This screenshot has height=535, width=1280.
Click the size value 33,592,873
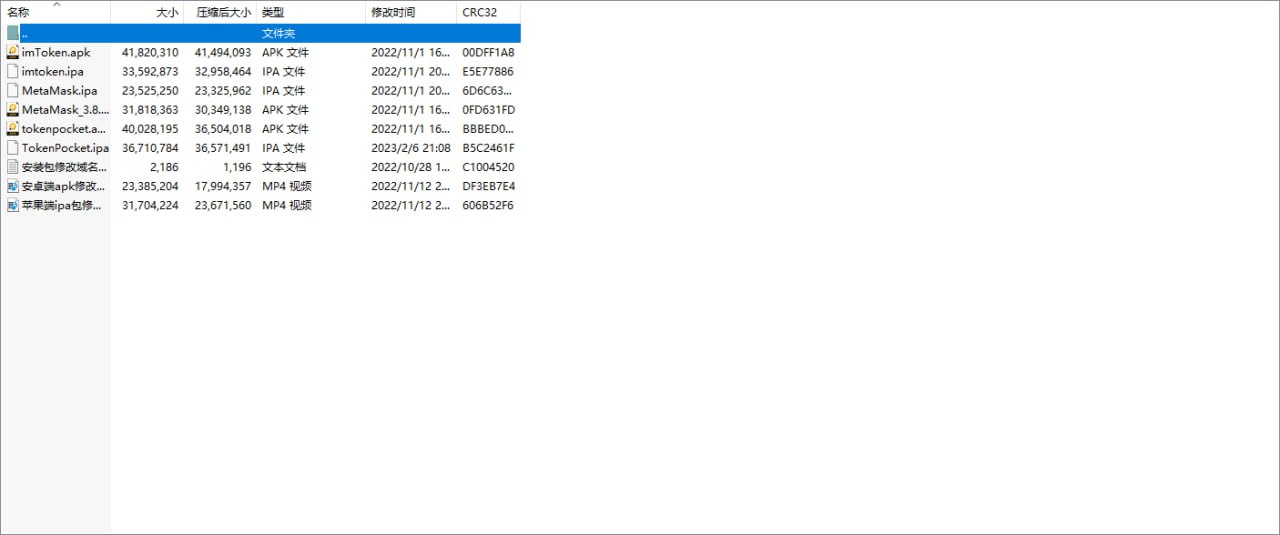click(150, 71)
